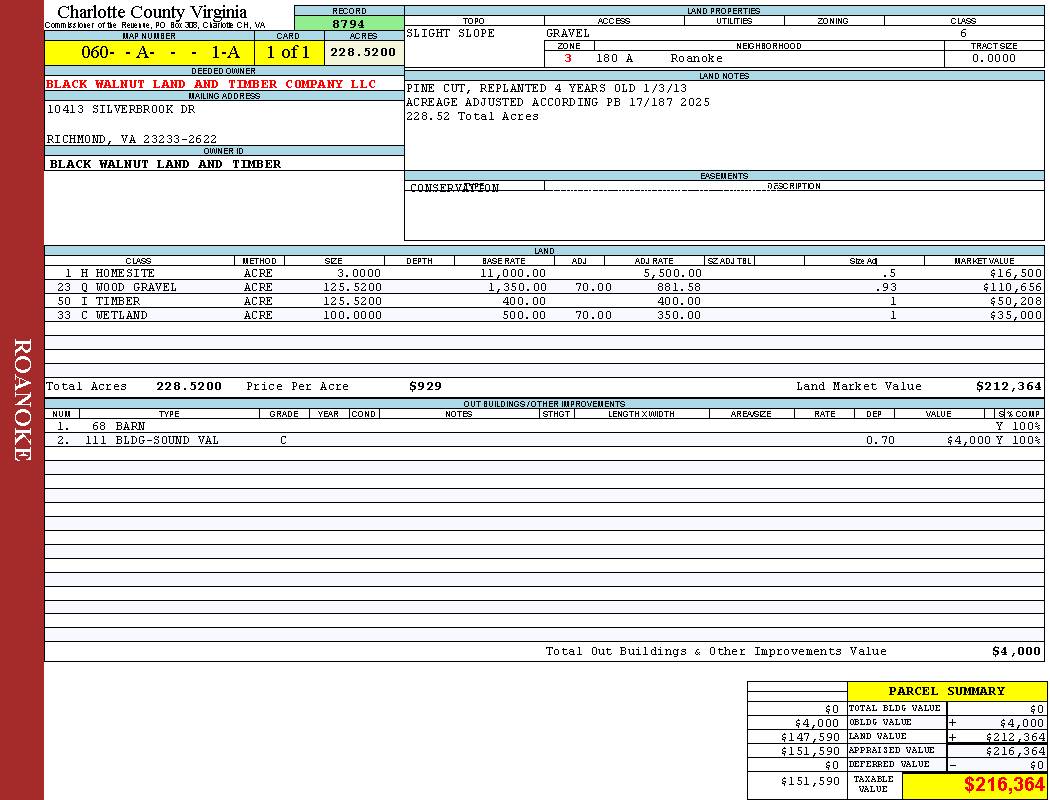Click the yellow Parcel Summary header
Image resolution: width=1050 pixels, height=800 pixels.
click(x=946, y=691)
